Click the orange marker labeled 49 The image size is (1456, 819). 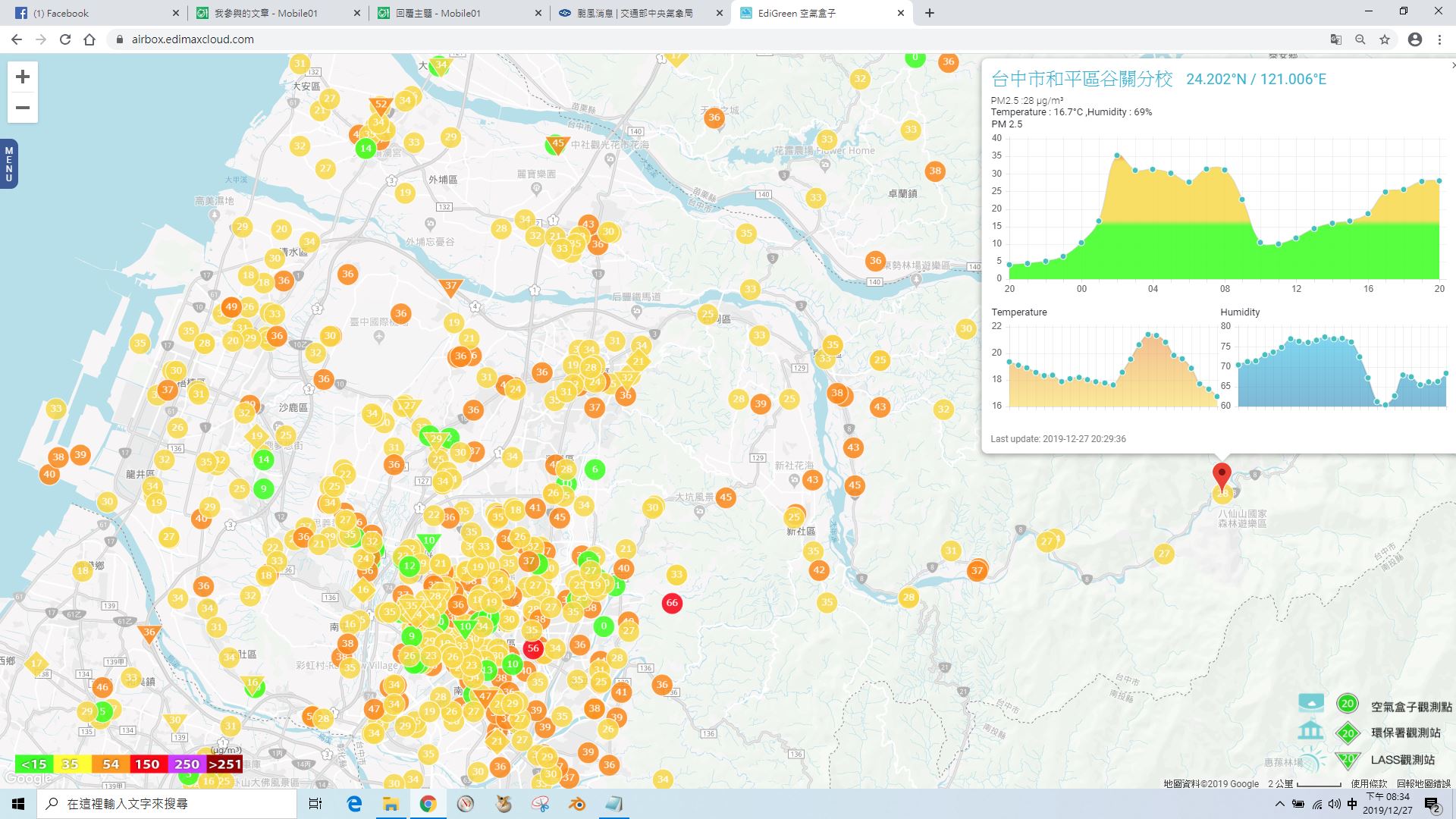click(x=231, y=307)
